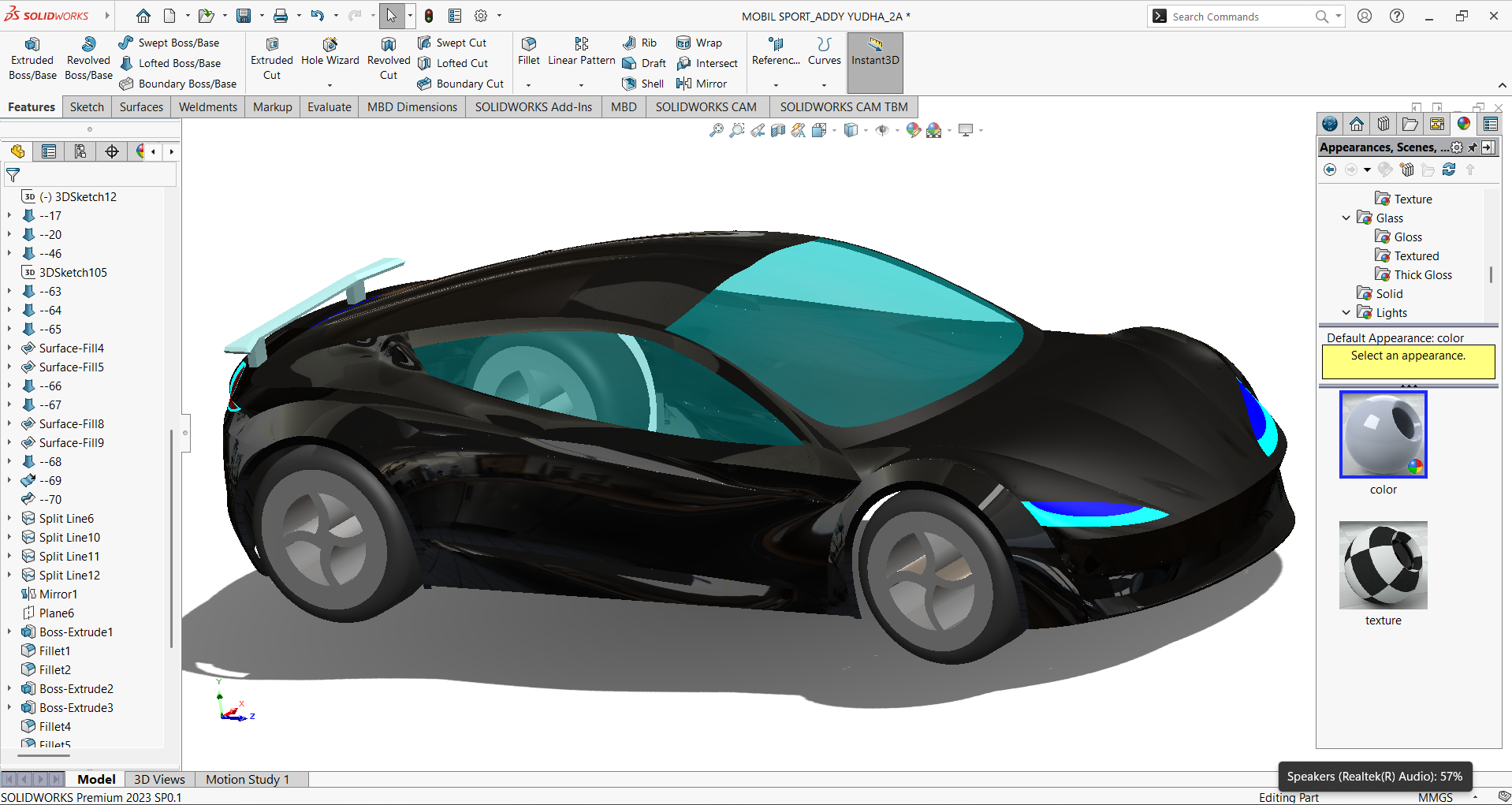The width and height of the screenshot is (1512, 805).
Task: Open Design Library in task pane
Action: point(1384,124)
